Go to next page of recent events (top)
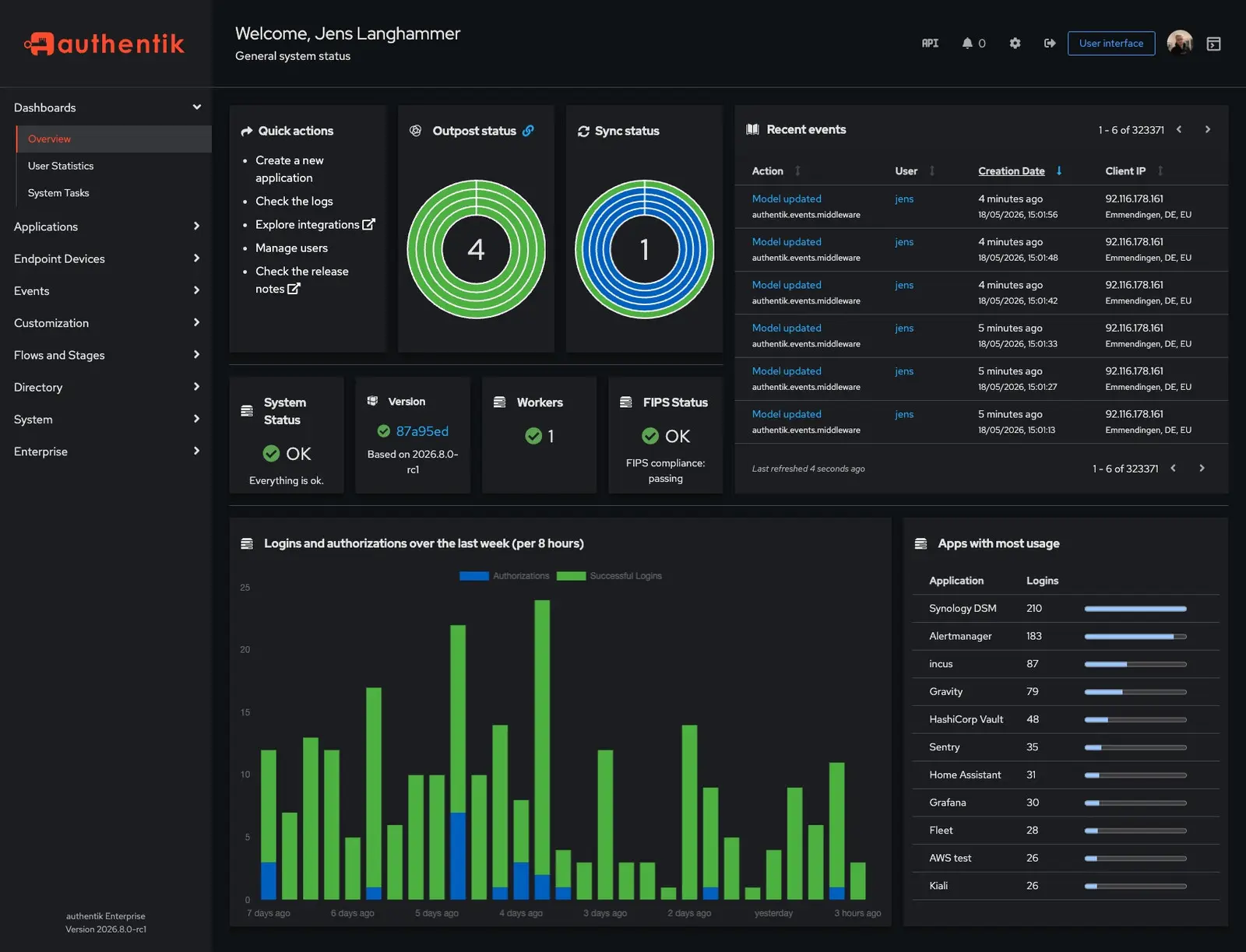The image size is (1246, 952). [1208, 130]
